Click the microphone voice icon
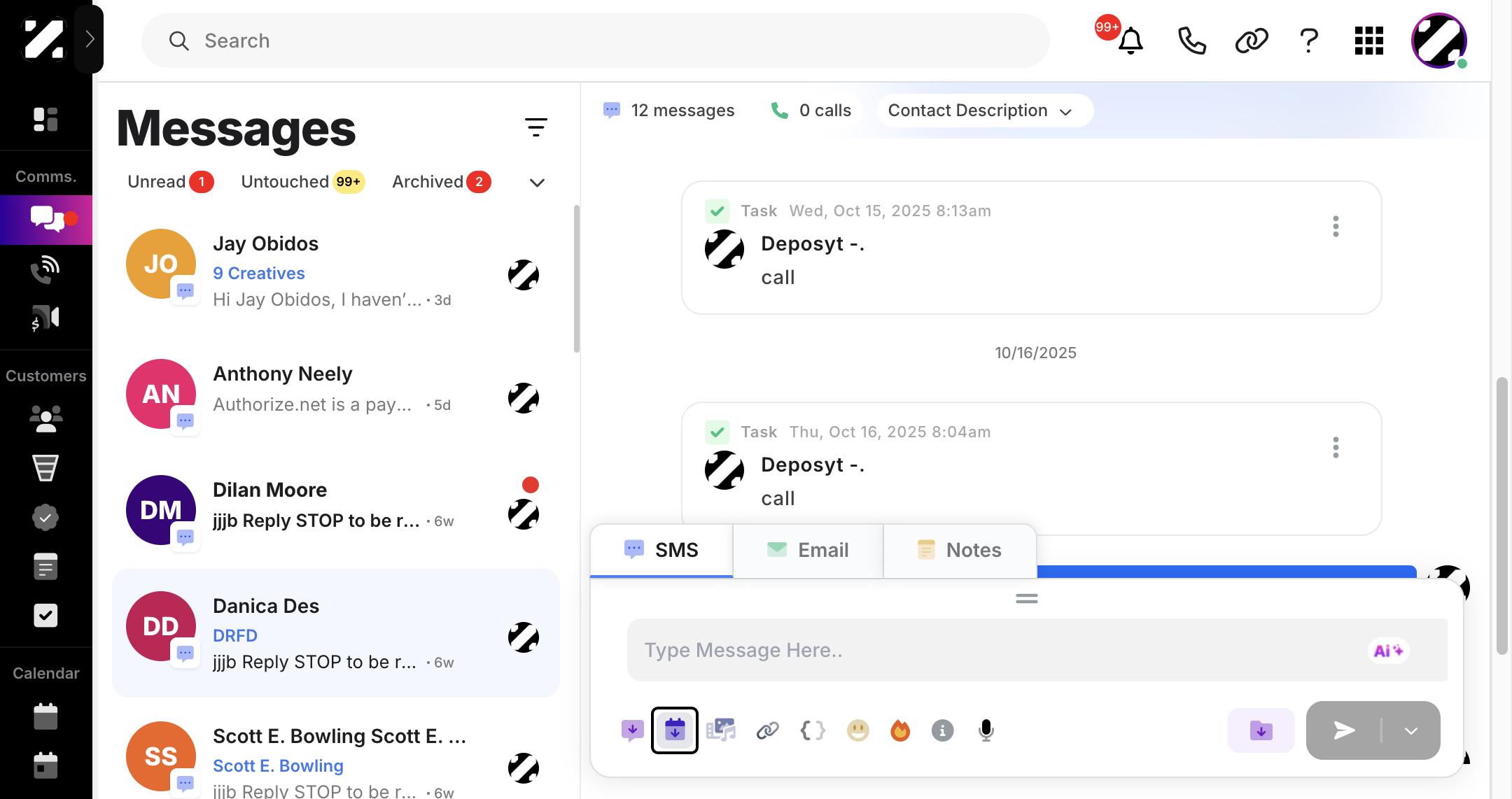This screenshot has height=799, width=1512. click(x=986, y=731)
